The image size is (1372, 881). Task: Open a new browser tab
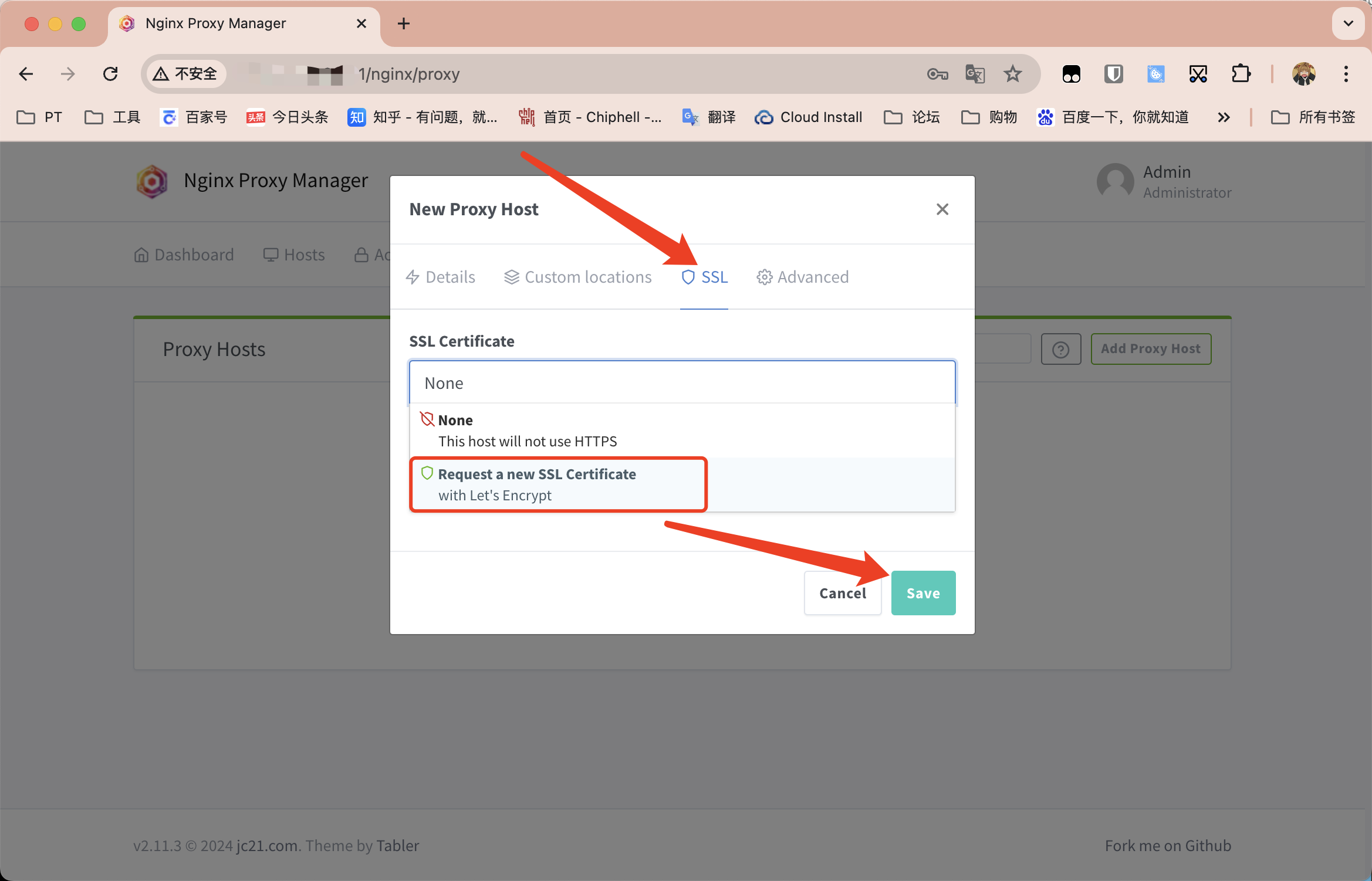[404, 23]
